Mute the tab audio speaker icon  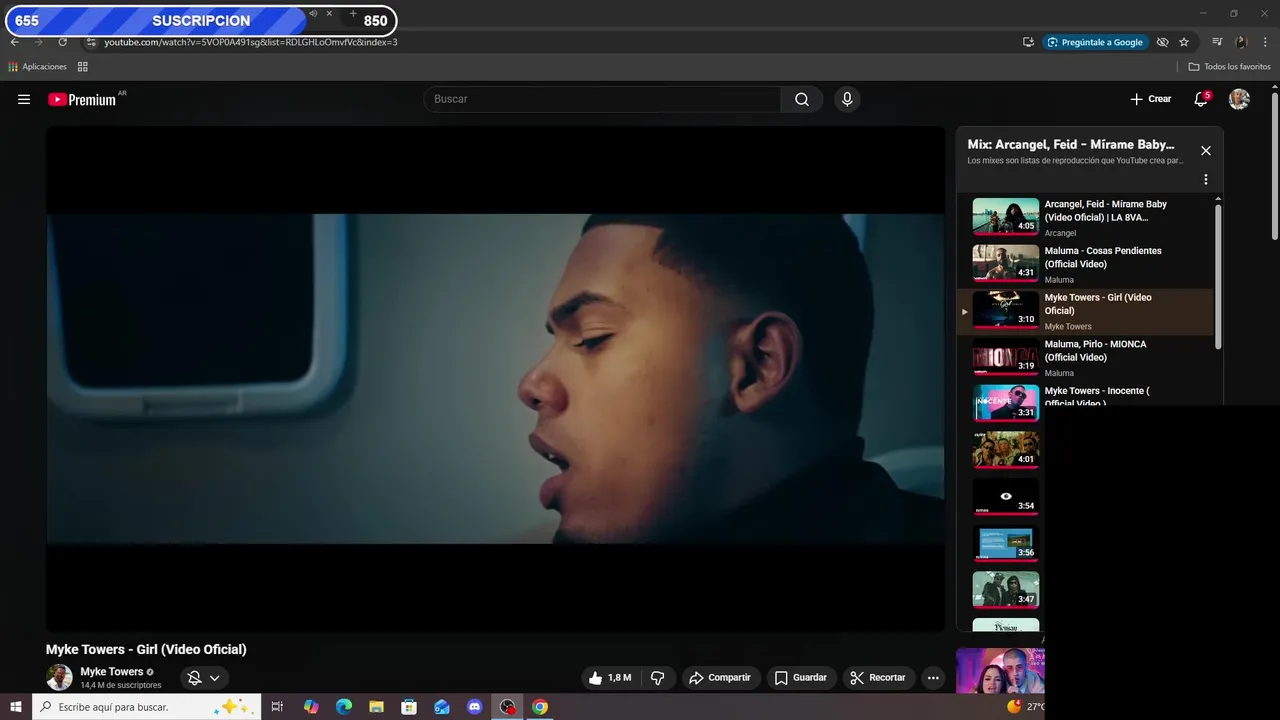pos(313,14)
